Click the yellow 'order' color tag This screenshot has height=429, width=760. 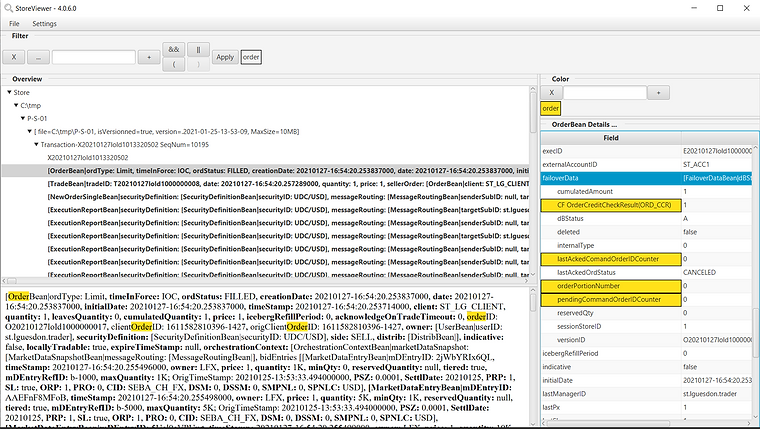(551, 109)
